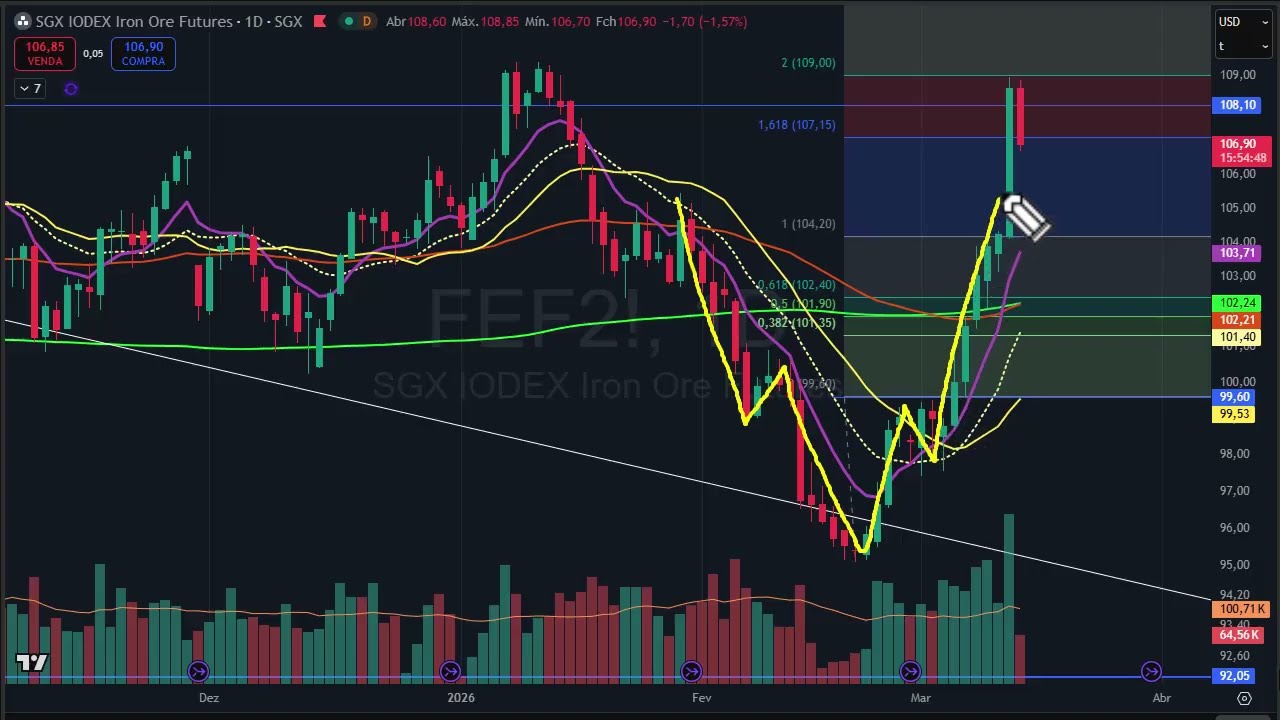
Task: Click the rollover marker icon near Fev
Action: coord(690,671)
